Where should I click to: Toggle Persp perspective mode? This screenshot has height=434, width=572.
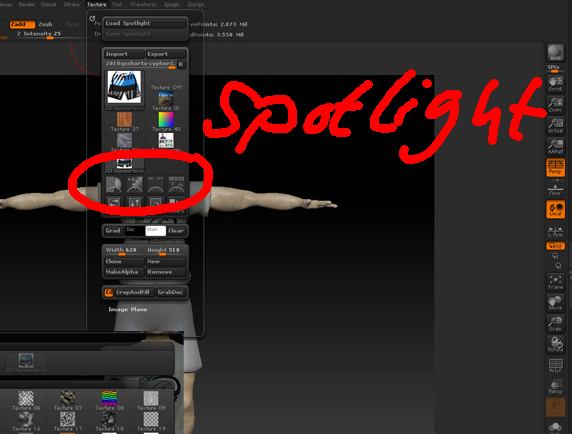coord(555,168)
